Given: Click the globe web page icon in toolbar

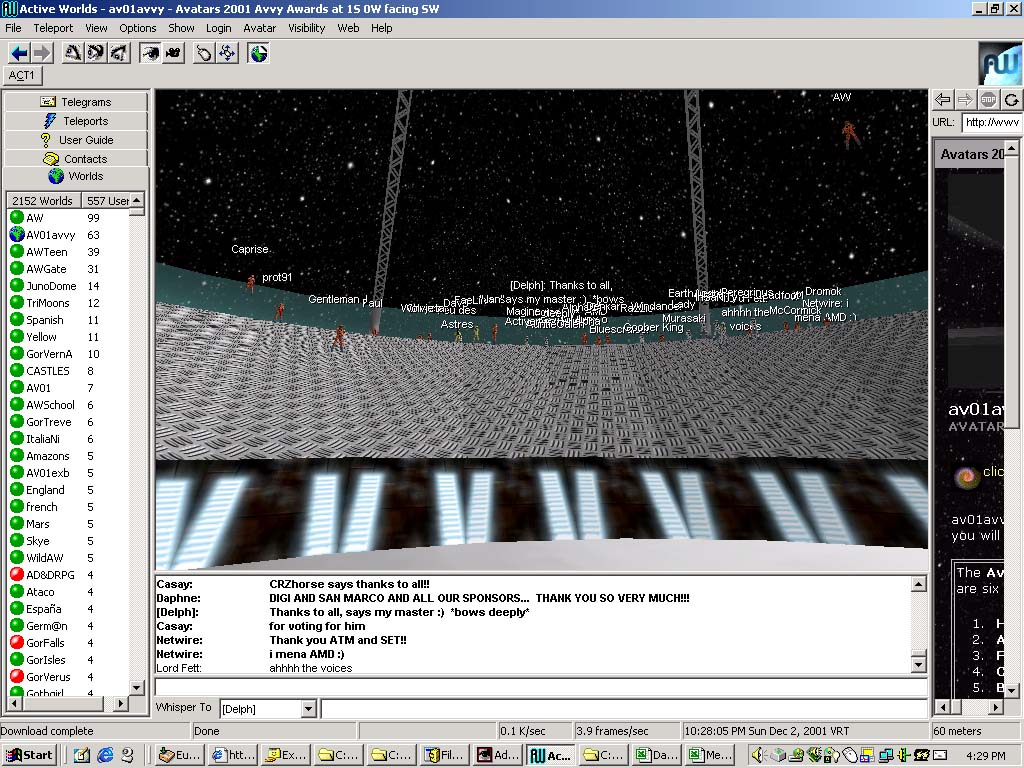Looking at the screenshot, I should [259, 53].
